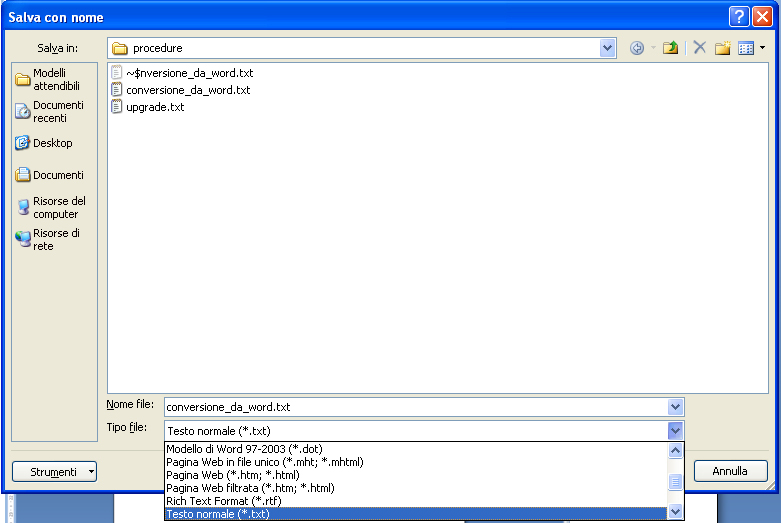Image resolution: width=781 pixels, height=523 pixels.
Task: Click the Back button dropdown arrow
Action: (x=653, y=48)
